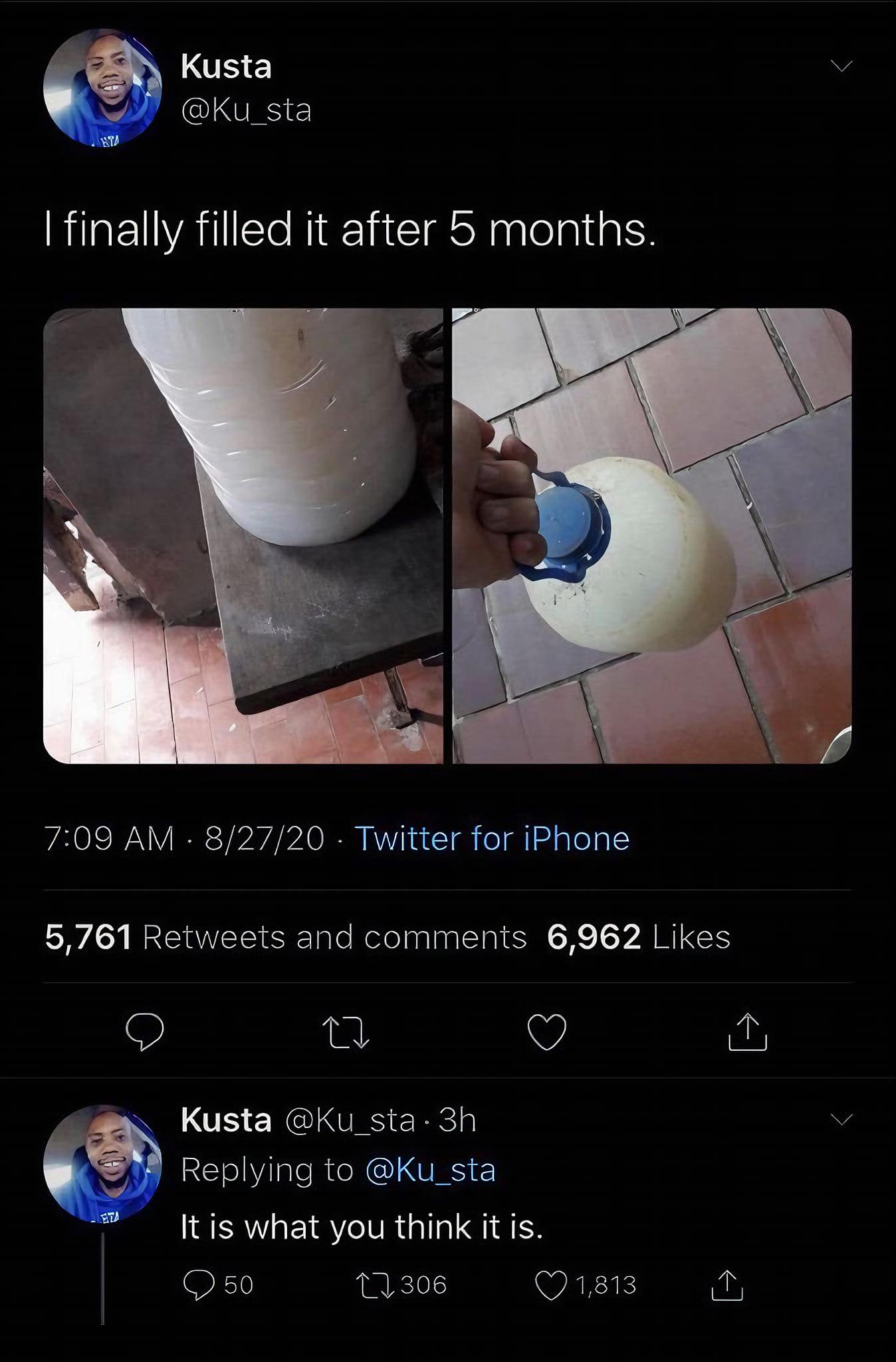
Task: Open the main tweet's chevron options menu
Action: click(841, 66)
